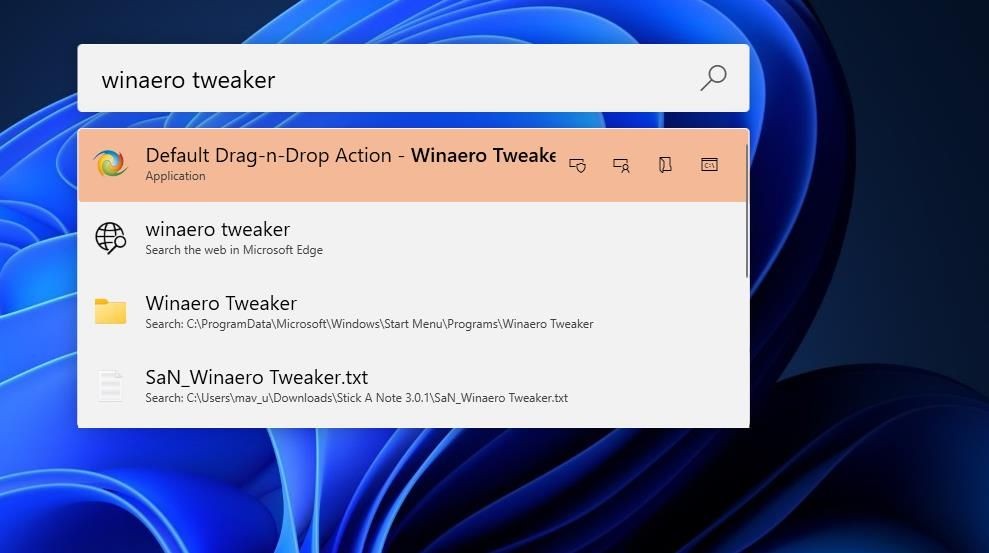Click the magnifier search icon

(x=713, y=78)
